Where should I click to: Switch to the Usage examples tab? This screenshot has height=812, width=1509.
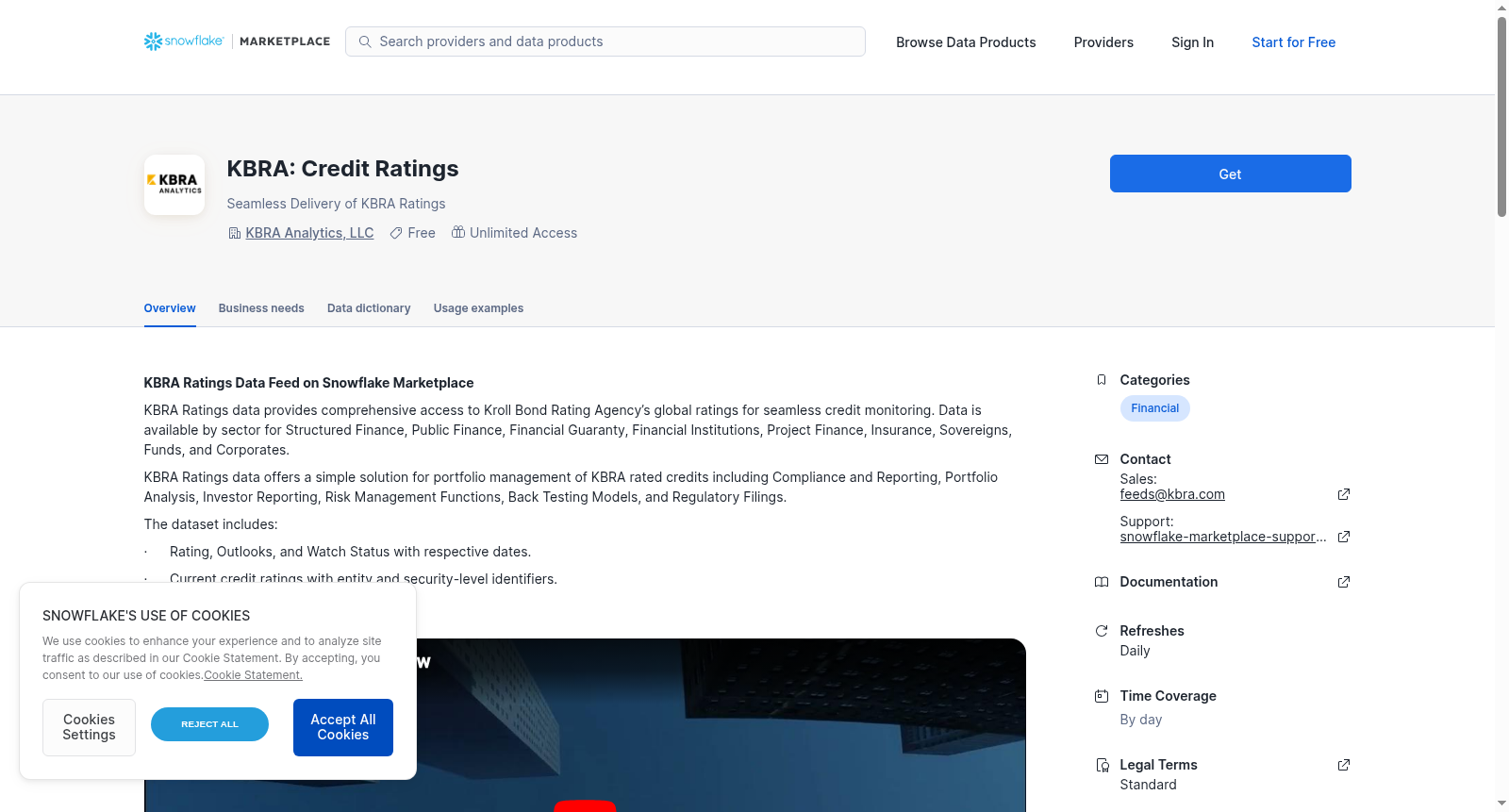click(x=478, y=308)
